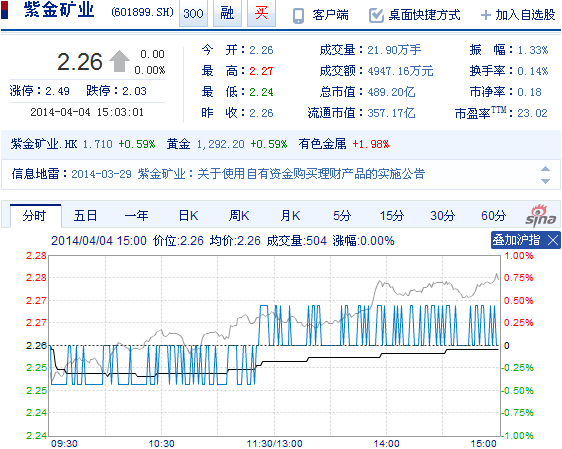562x449 pixels.
Task: Switch to the 日K chart tab
Action: (x=188, y=216)
